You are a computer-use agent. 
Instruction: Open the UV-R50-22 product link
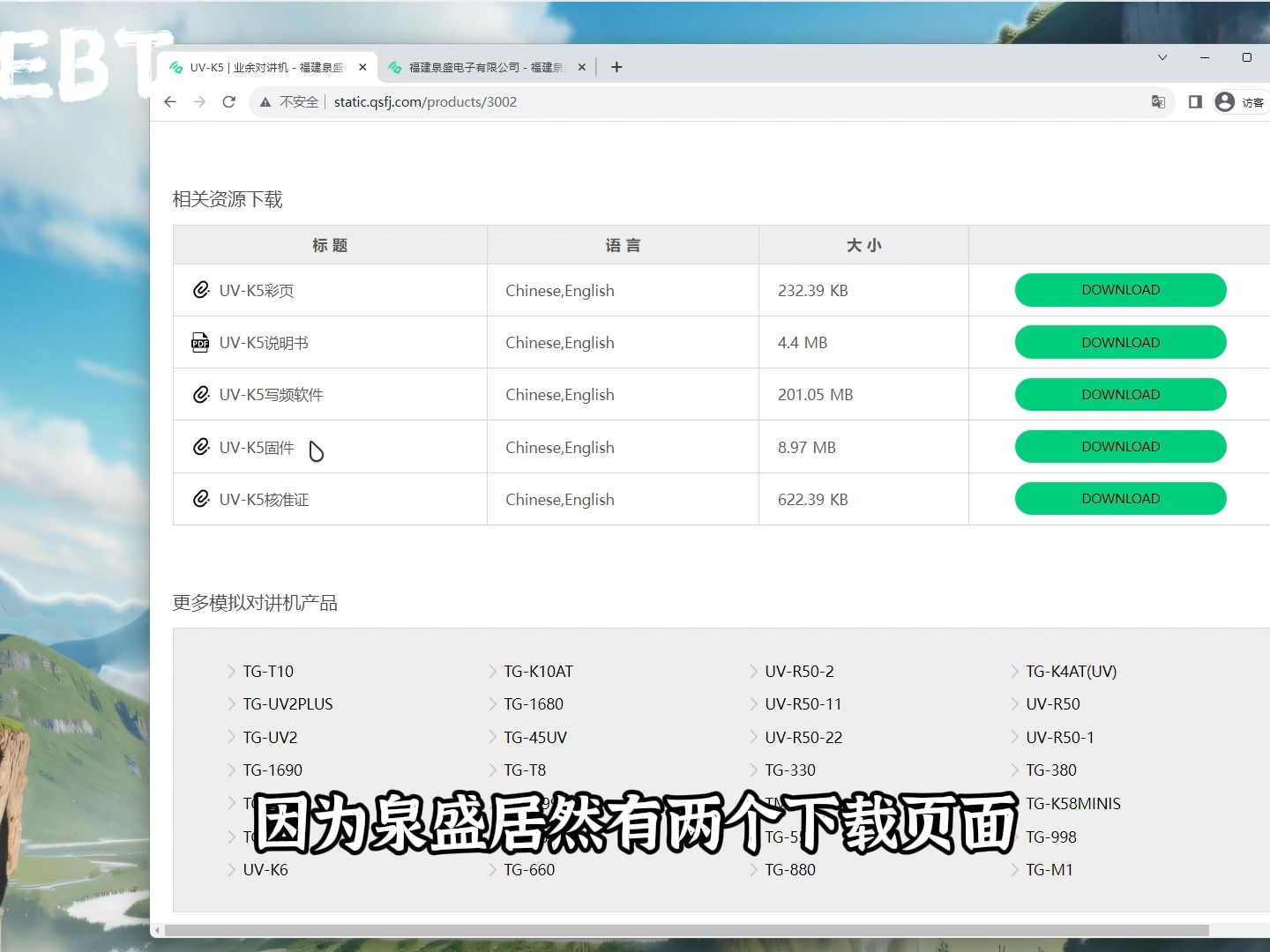pos(803,738)
